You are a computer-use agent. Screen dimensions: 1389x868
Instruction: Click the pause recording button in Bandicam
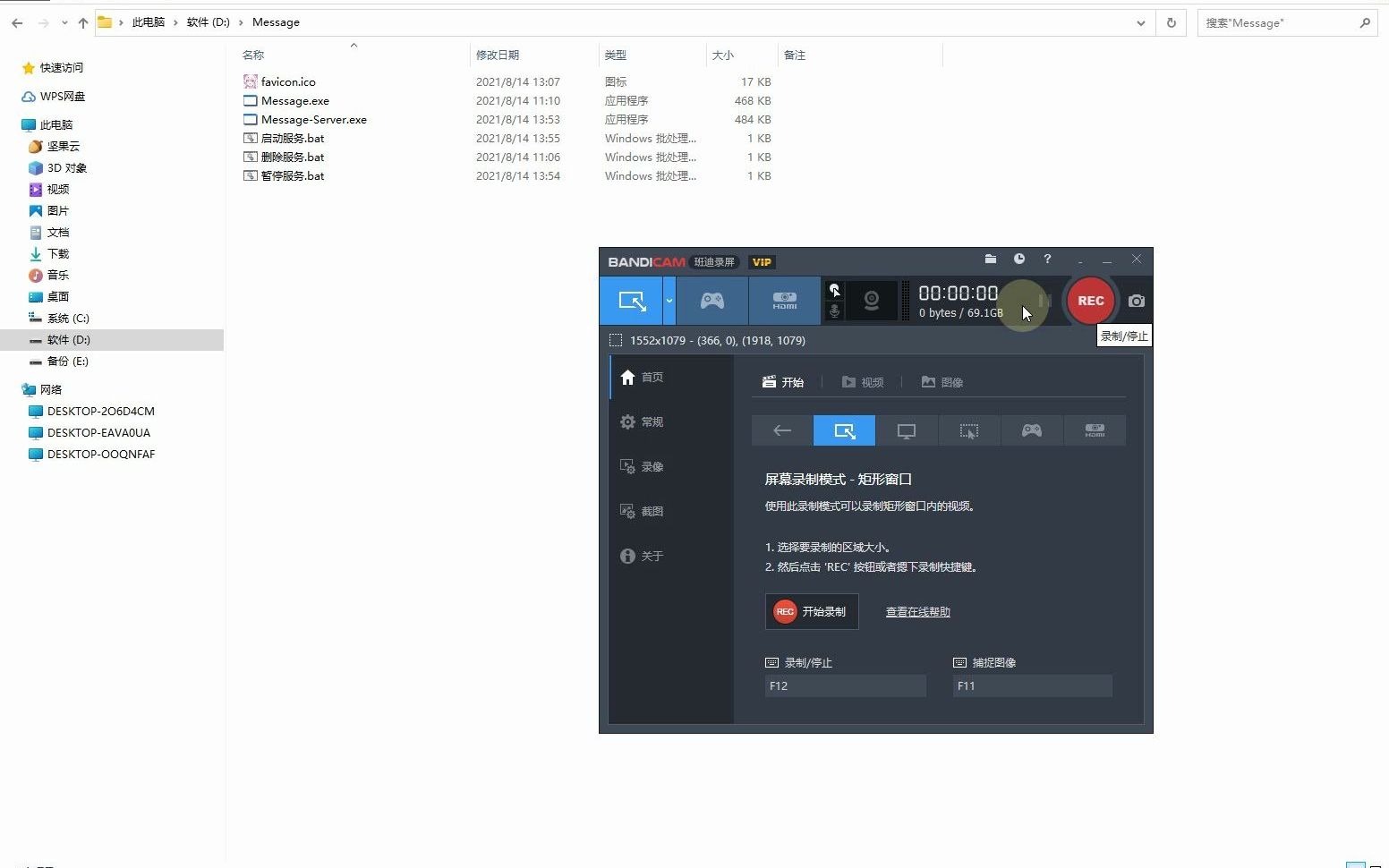tap(1044, 301)
